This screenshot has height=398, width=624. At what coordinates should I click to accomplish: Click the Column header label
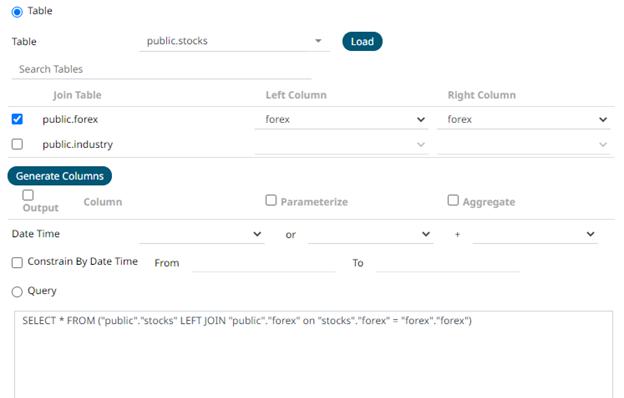coord(103,202)
